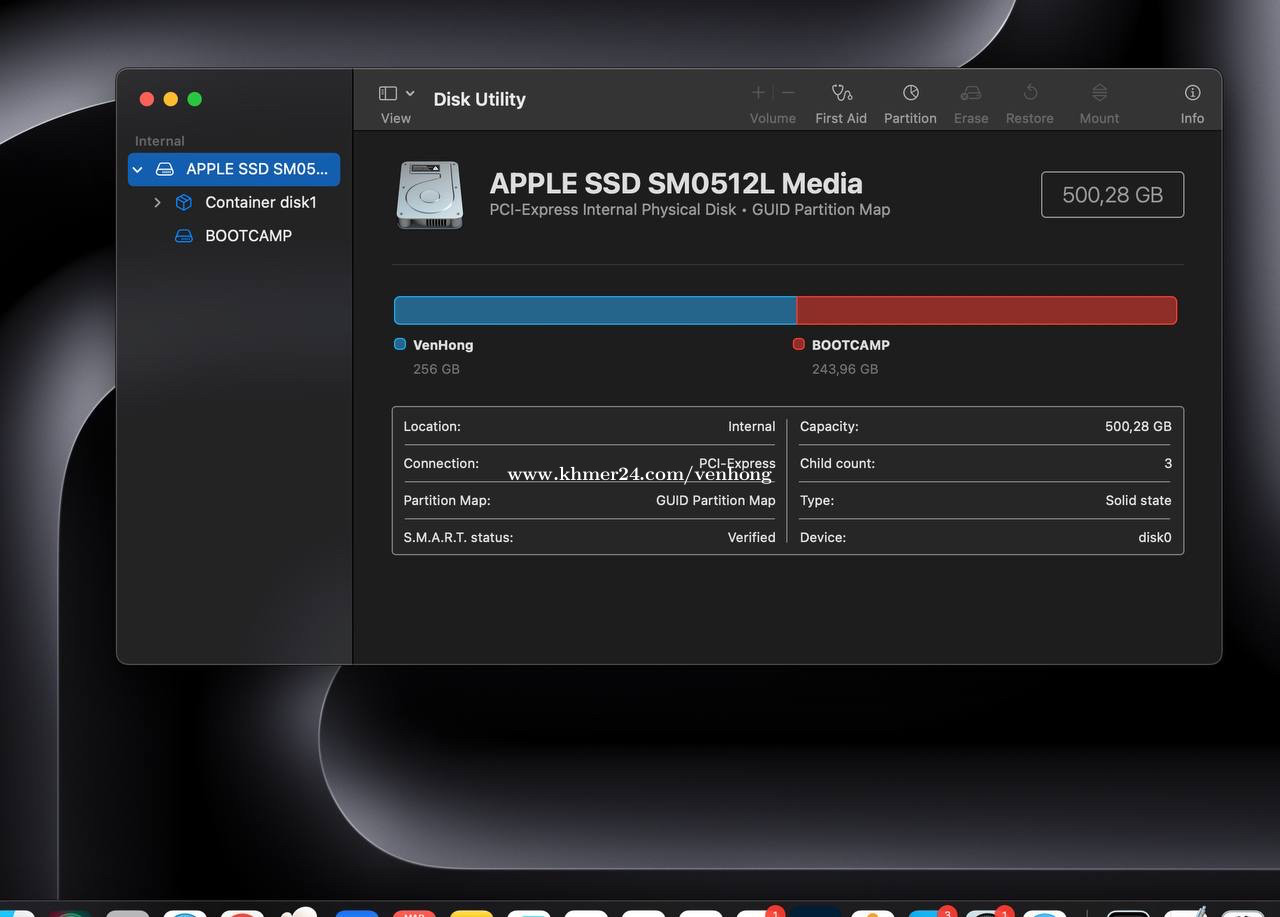Select the BOOTCAMP row label in sidebar

click(248, 236)
